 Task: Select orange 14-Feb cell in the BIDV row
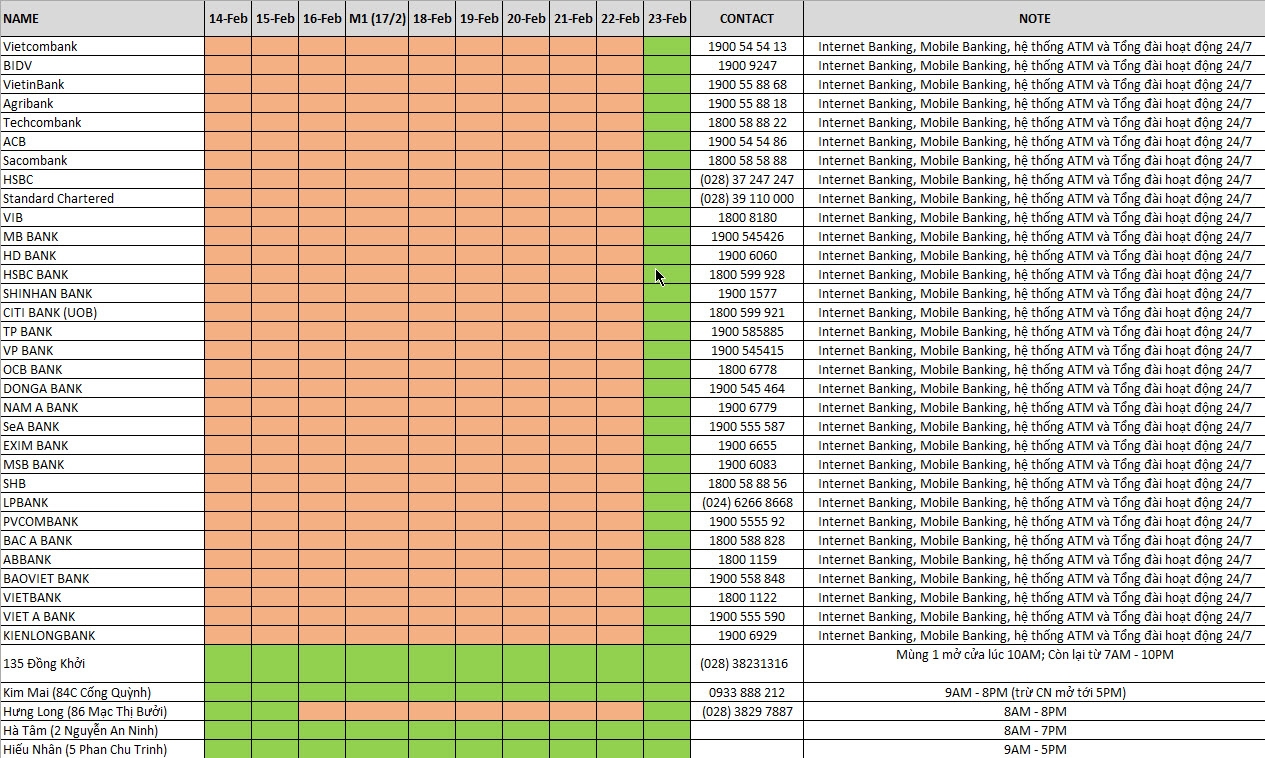point(228,65)
